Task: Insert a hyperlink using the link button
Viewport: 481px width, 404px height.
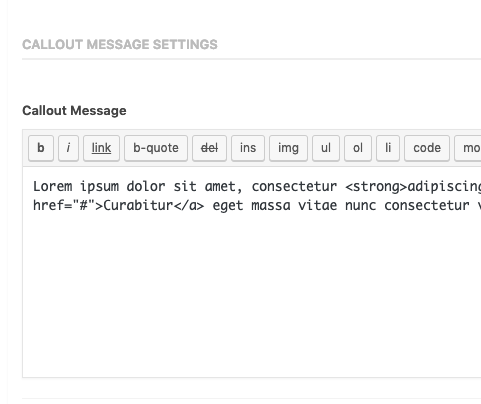Action: click(101, 148)
